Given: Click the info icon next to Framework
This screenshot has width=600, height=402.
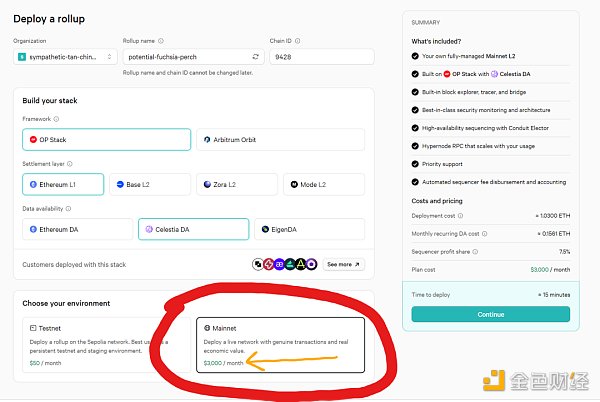Looking at the screenshot, I should tap(55, 119).
